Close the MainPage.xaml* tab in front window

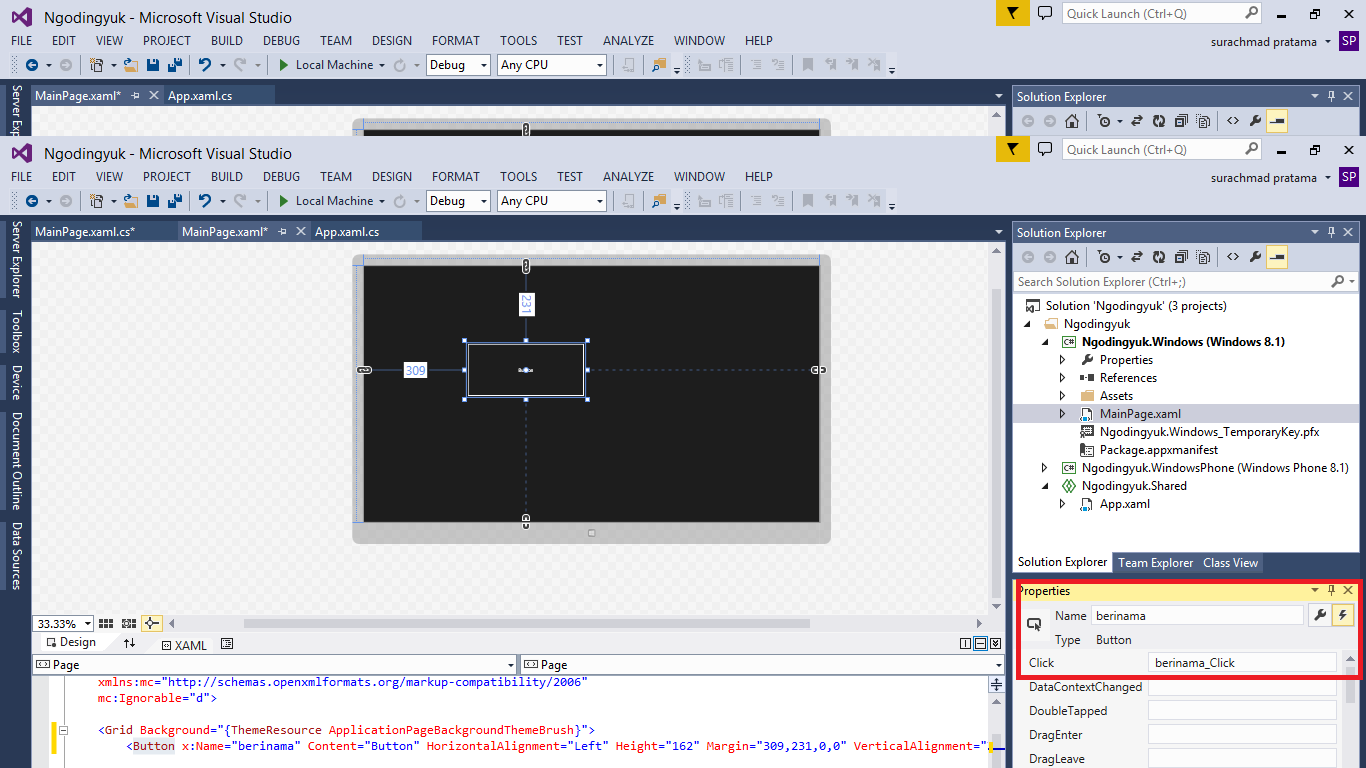point(299,232)
